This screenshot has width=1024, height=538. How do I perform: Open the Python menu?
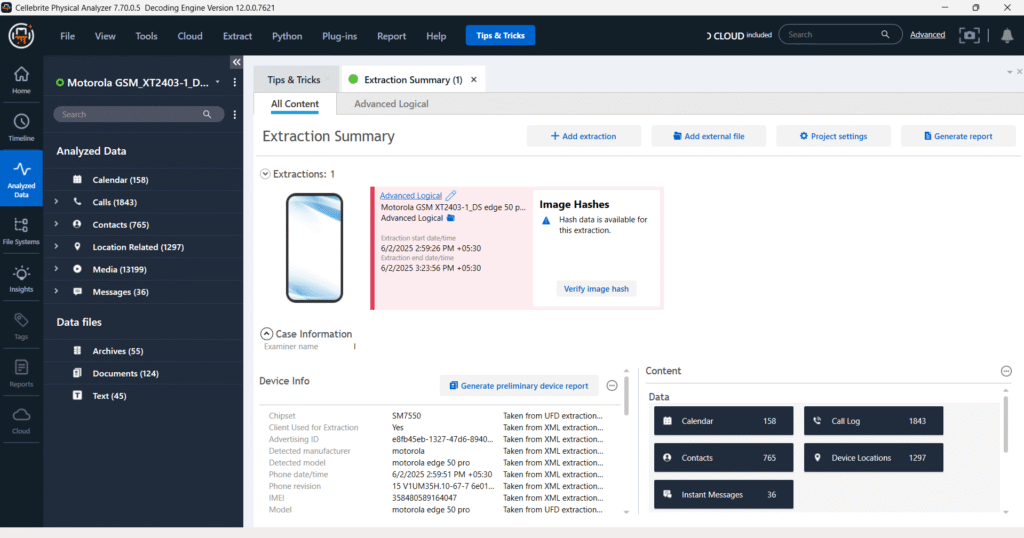tap(287, 36)
